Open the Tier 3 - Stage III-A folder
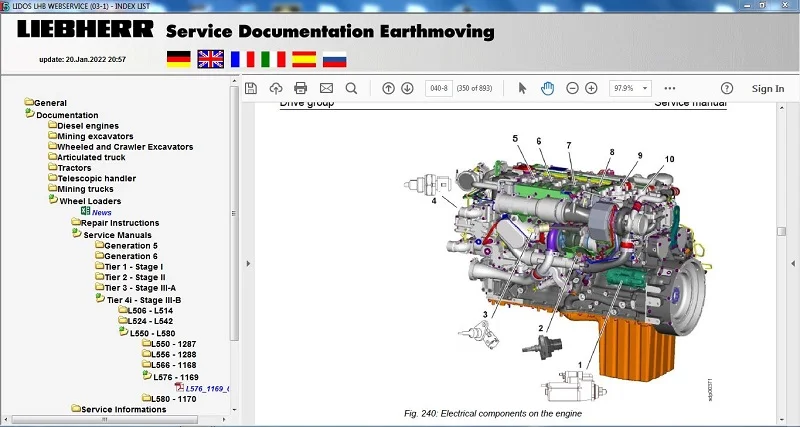Viewport: 800px width, 427px height. point(136,288)
